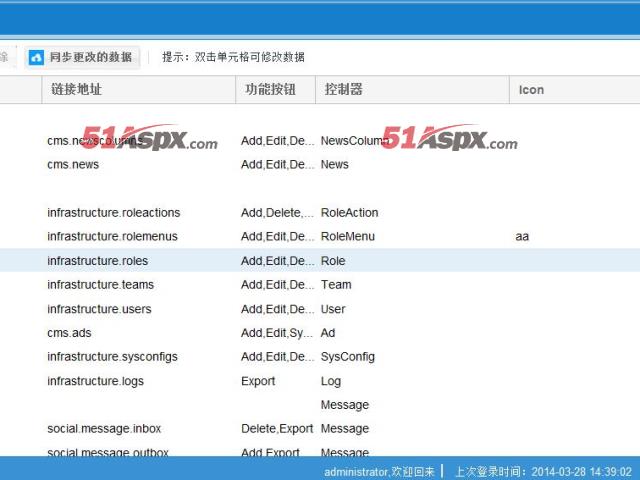The width and height of the screenshot is (640, 480).
Task: Sort by the 链接地址 column header
Action: tap(139, 89)
